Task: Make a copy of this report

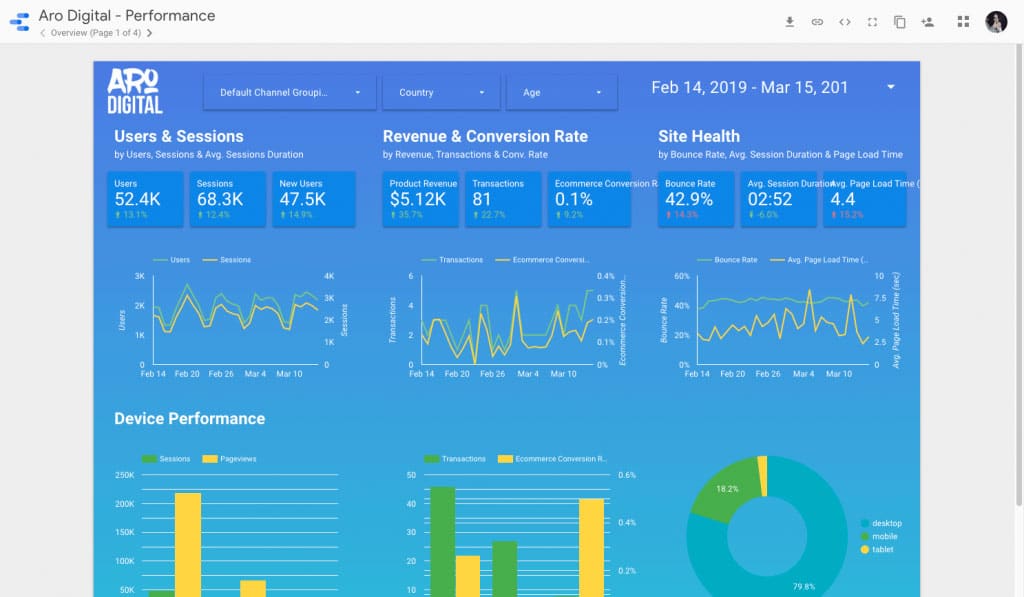Action: click(x=899, y=22)
